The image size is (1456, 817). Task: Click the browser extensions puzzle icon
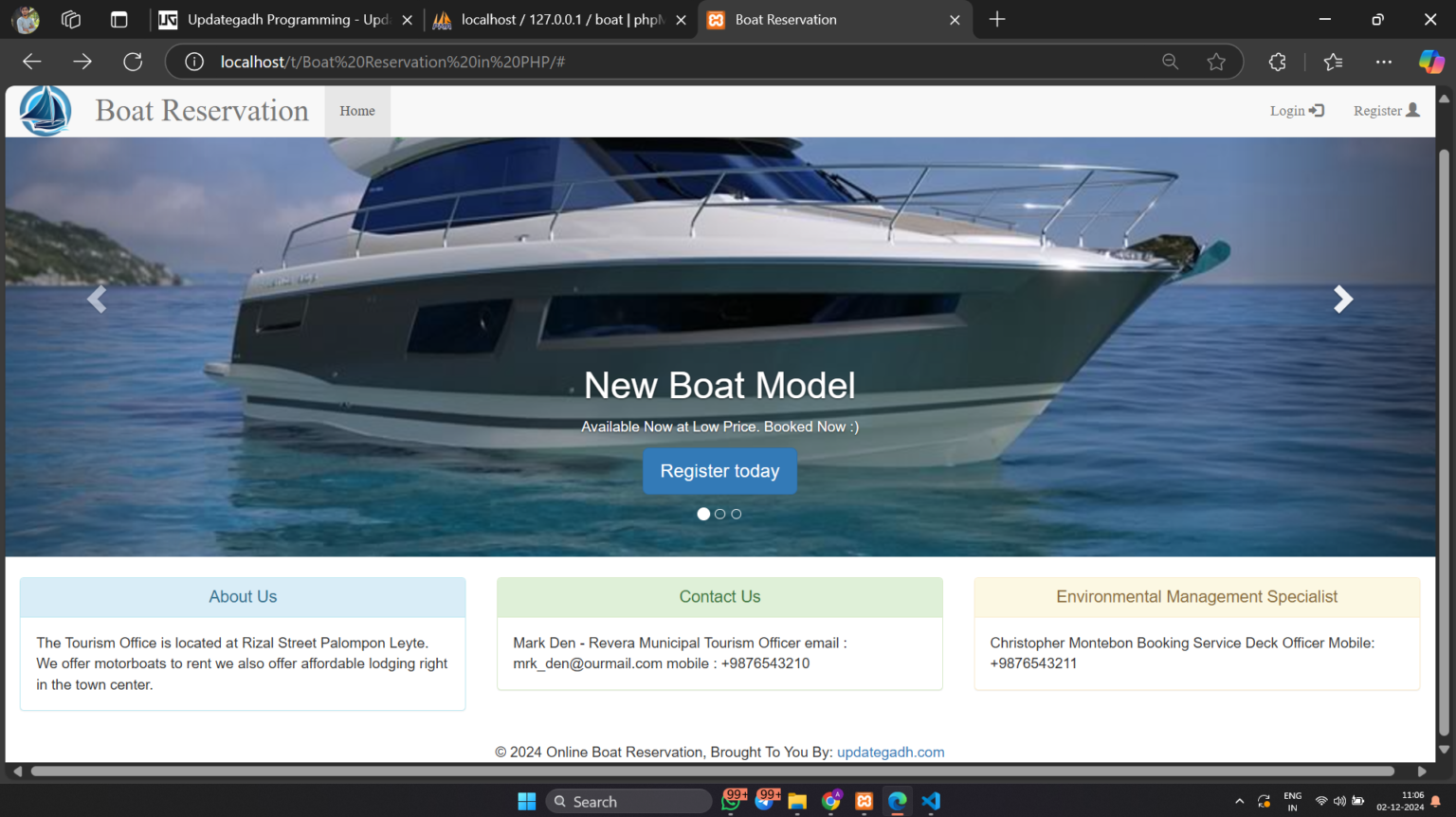tap(1277, 62)
